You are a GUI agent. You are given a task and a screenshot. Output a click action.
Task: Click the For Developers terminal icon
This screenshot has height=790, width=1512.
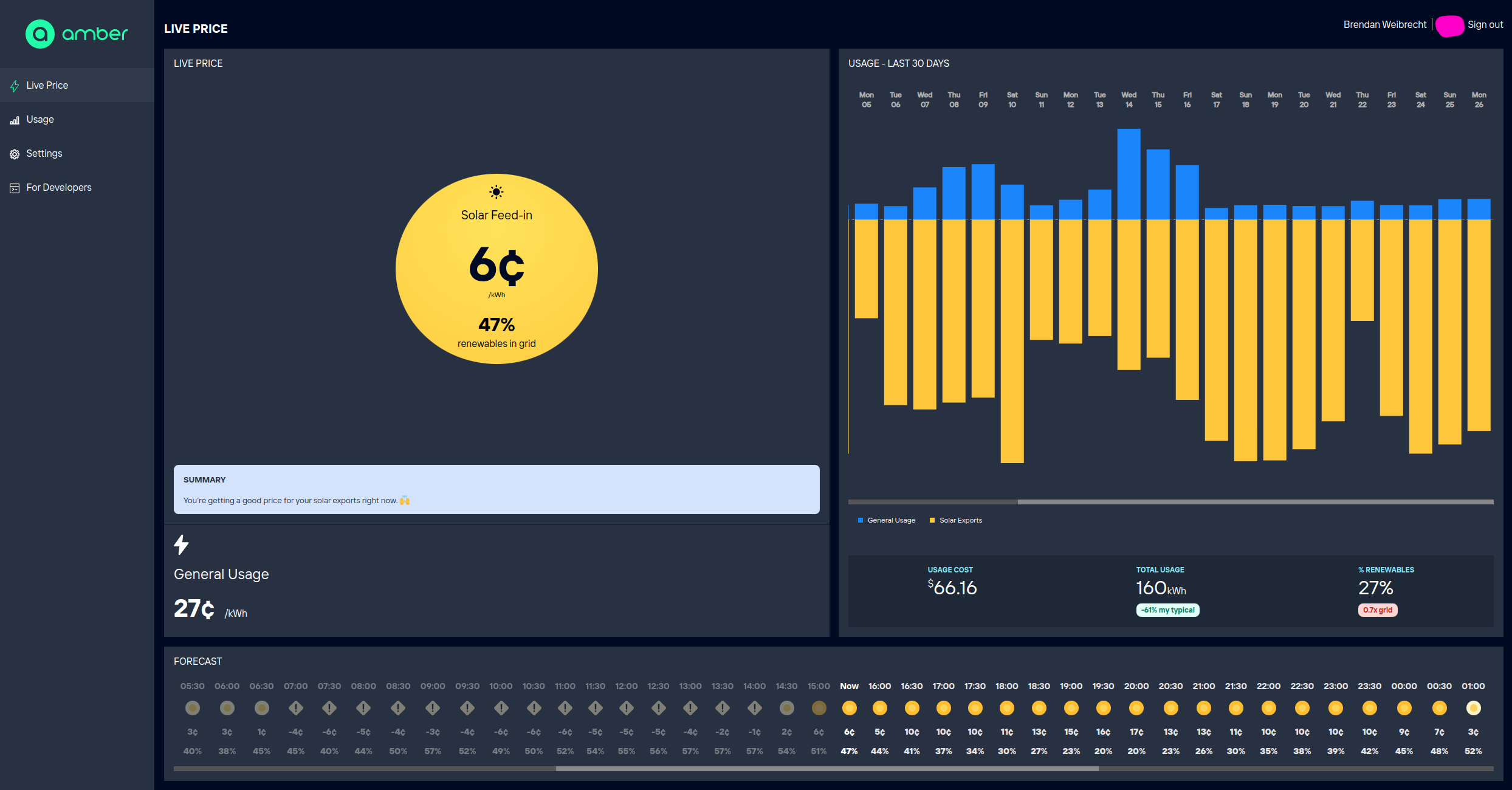coord(15,188)
